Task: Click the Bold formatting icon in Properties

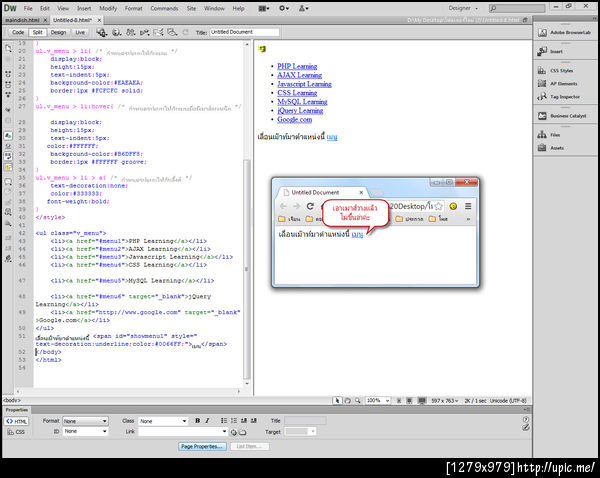Action: pyautogui.click(x=197, y=421)
